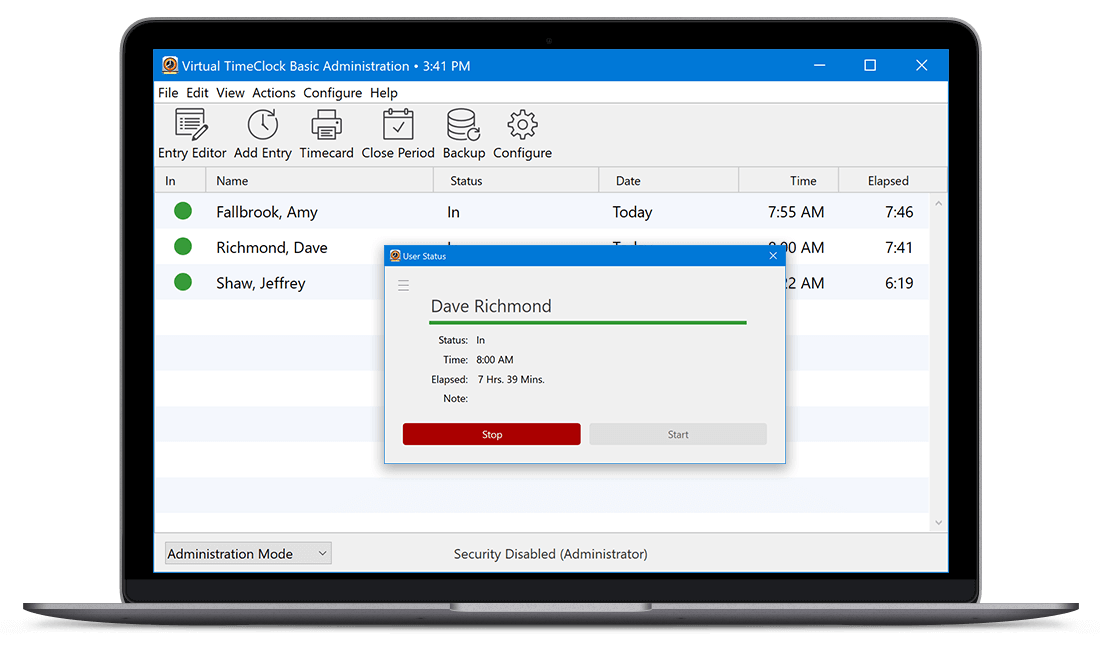Click the 8:00 AM time value in dialog
Screen dimensions: 1100x652
pos(495,359)
